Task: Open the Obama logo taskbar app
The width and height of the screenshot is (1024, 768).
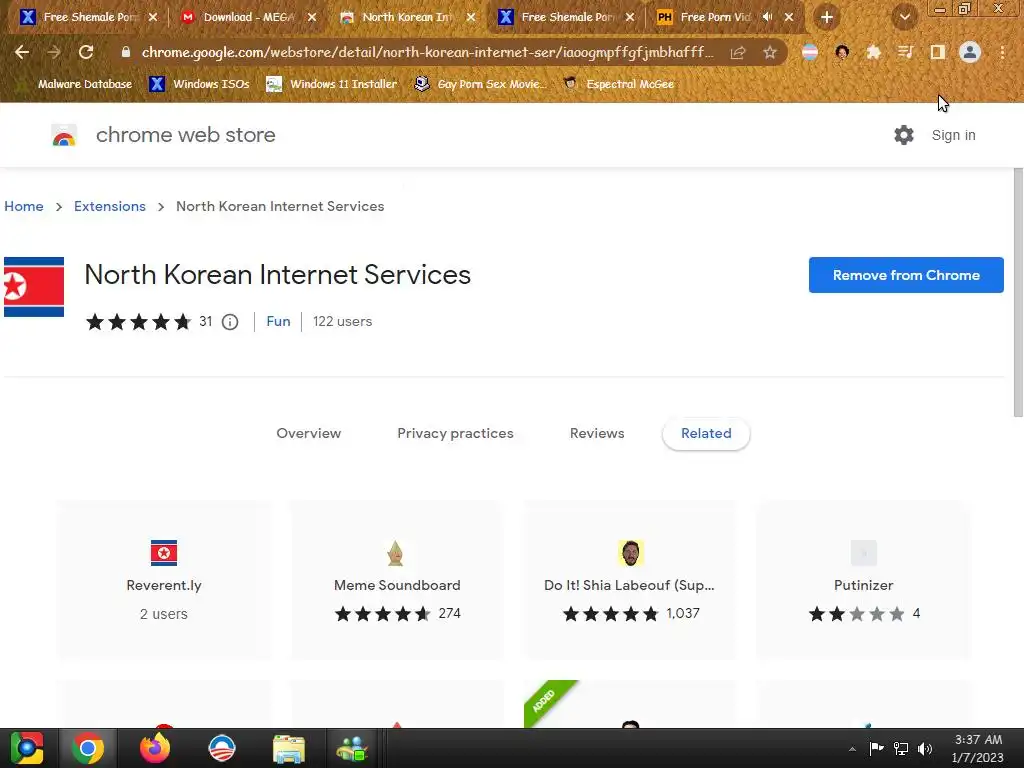Action: pos(222,748)
